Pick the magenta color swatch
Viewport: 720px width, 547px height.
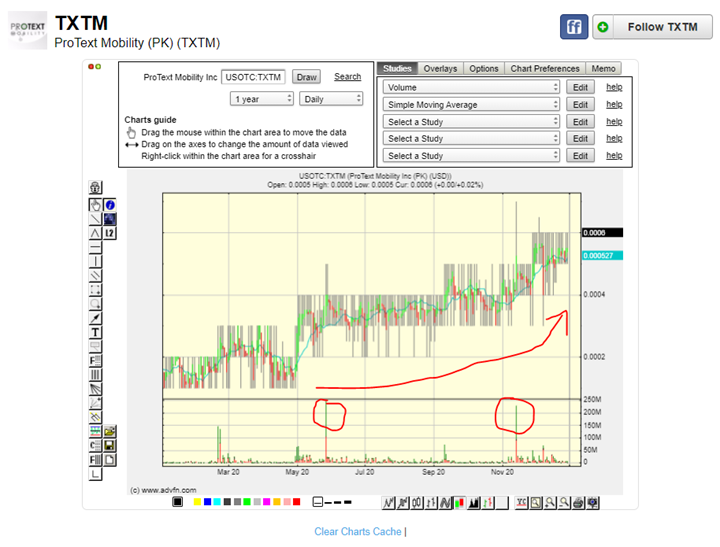pyautogui.click(x=267, y=502)
